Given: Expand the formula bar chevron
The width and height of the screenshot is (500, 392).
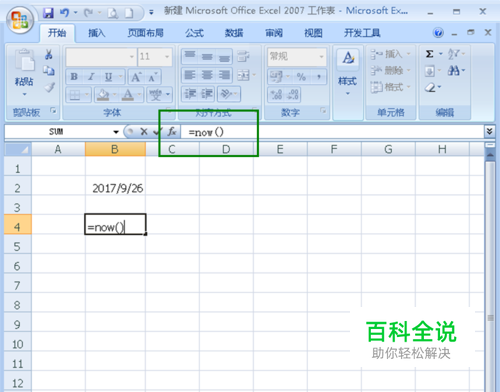Looking at the screenshot, I should pyautogui.click(x=489, y=131).
